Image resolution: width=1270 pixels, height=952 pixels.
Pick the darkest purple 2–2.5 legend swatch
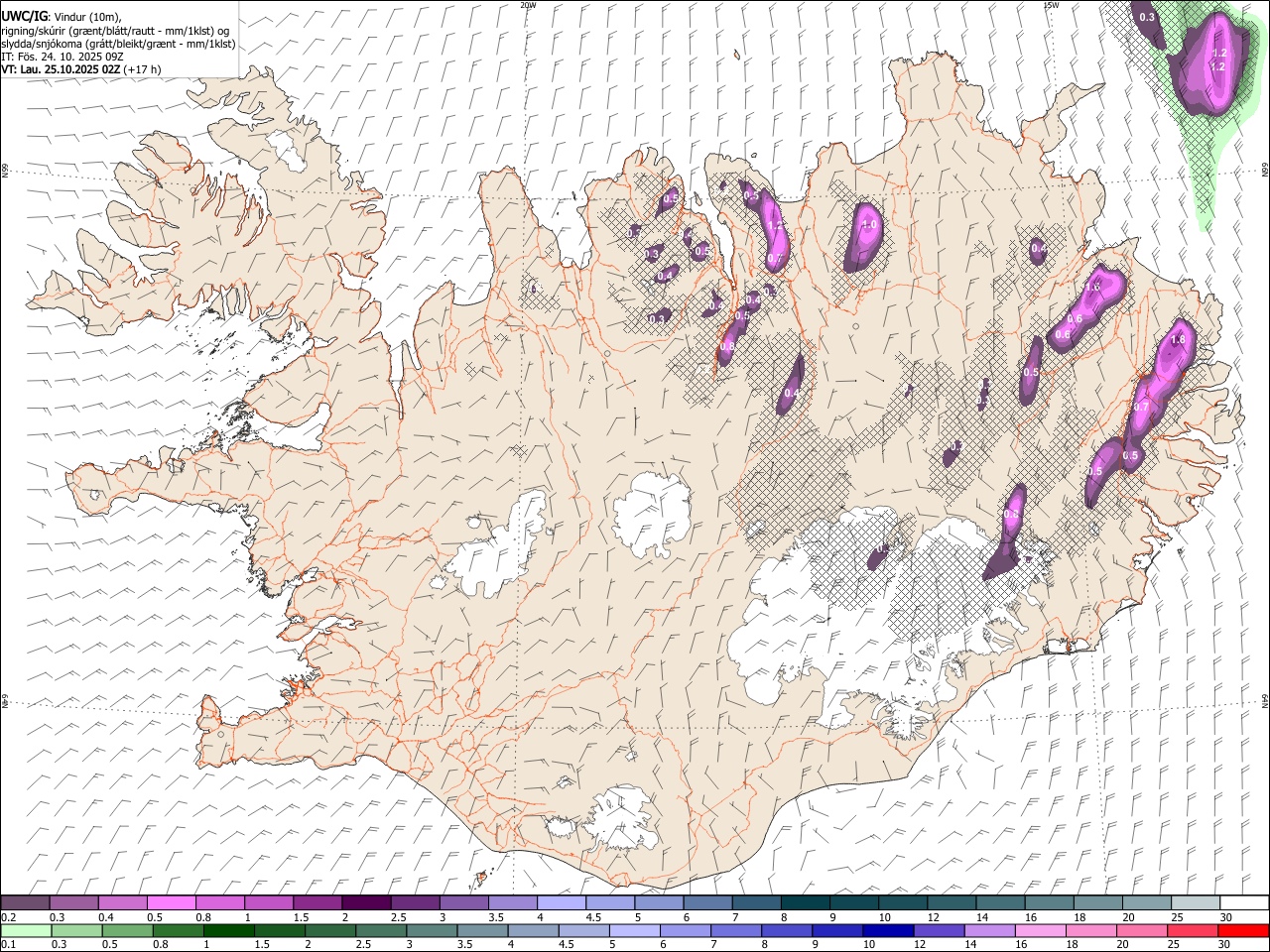point(365,902)
